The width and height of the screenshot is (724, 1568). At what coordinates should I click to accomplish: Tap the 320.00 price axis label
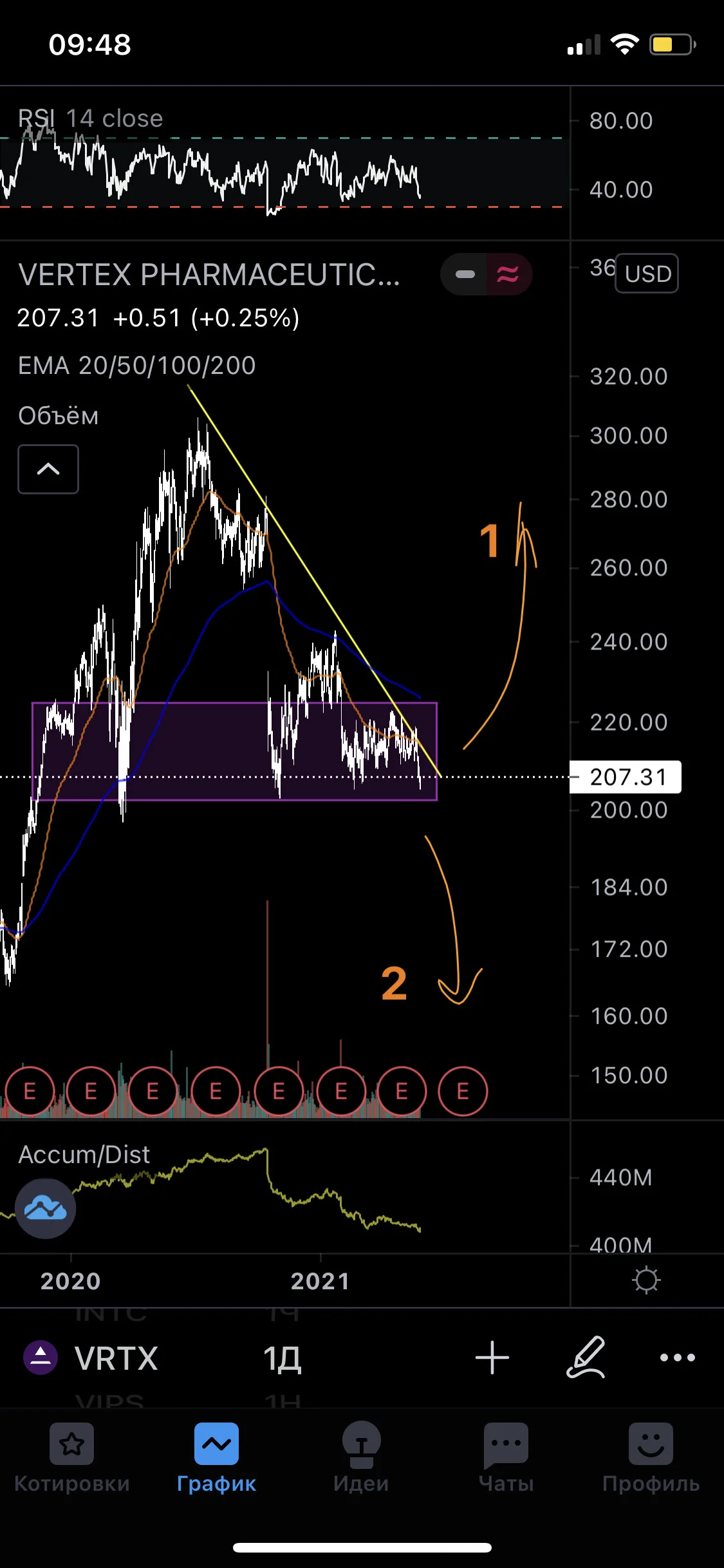(629, 377)
